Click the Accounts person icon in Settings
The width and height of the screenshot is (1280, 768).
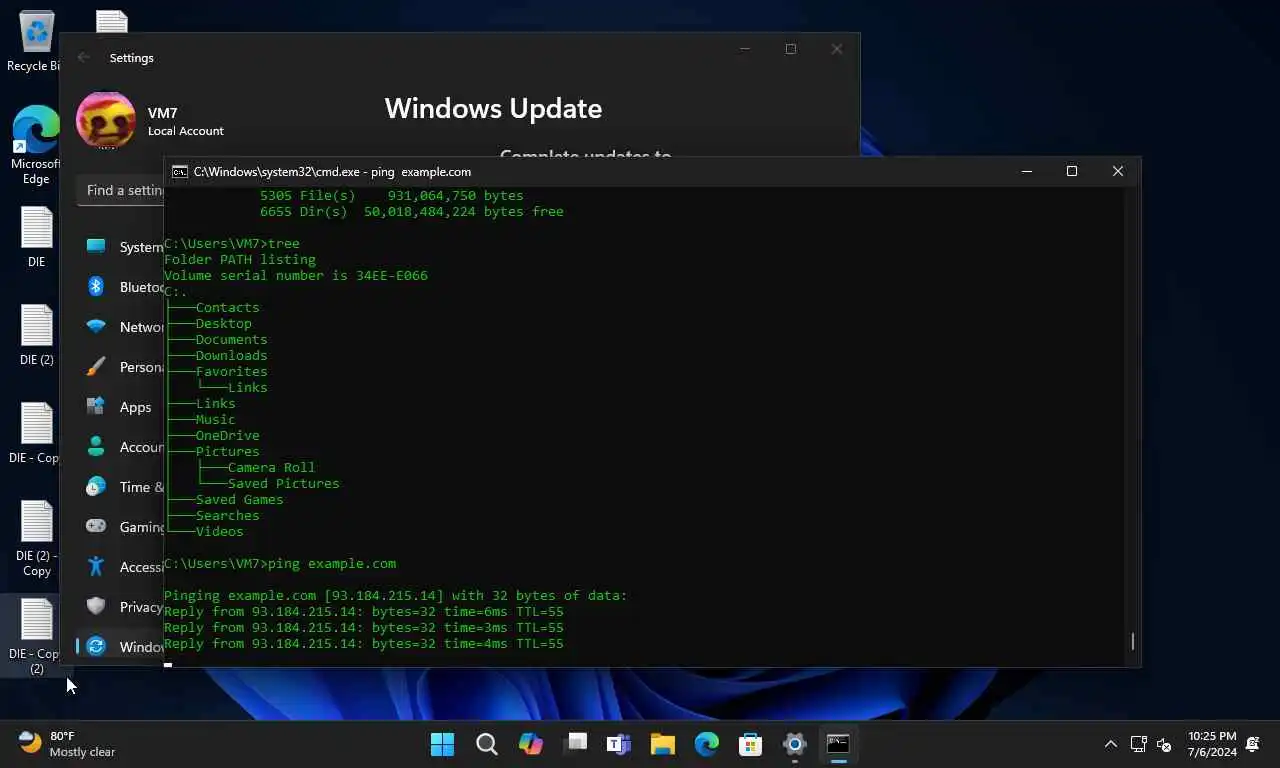[x=96, y=447]
